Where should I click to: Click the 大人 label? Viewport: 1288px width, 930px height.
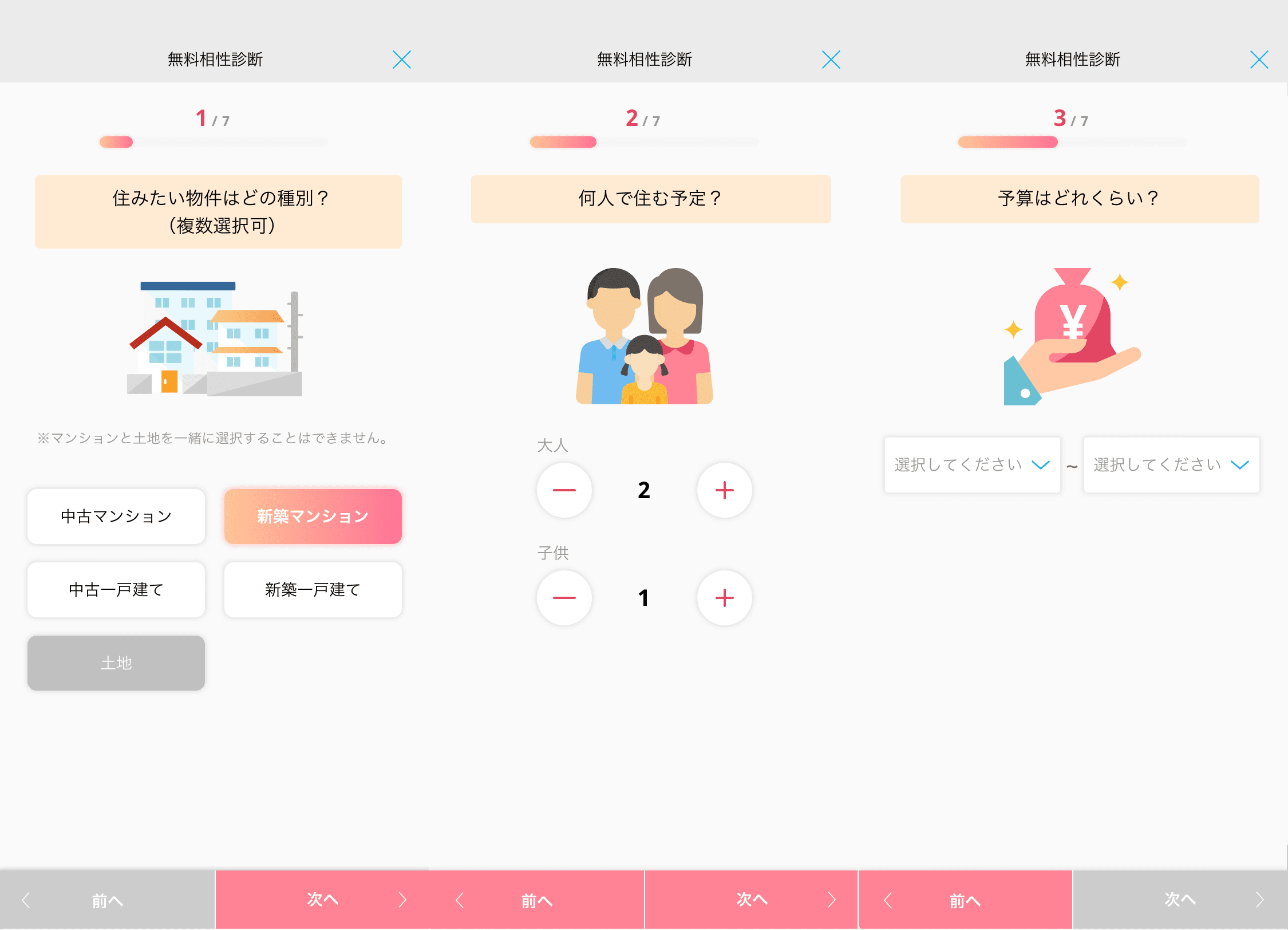(553, 446)
